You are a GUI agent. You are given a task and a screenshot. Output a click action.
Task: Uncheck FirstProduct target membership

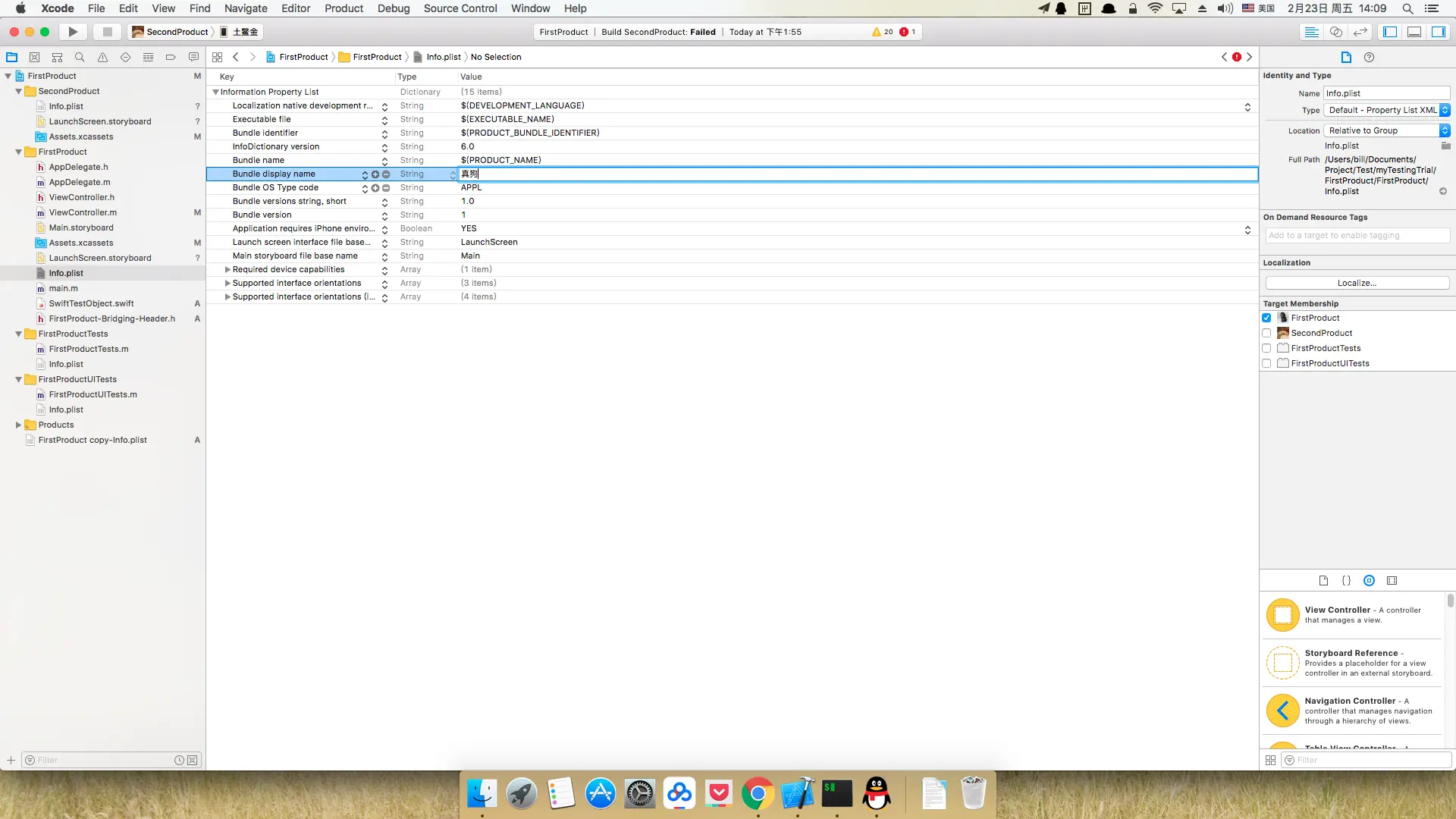[x=1266, y=318]
